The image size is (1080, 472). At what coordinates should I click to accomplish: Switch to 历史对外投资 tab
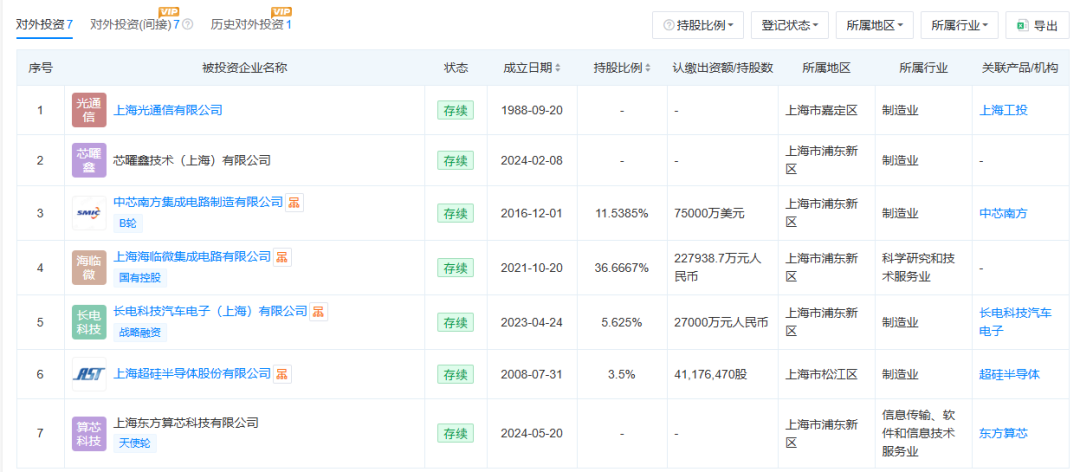click(x=251, y=25)
